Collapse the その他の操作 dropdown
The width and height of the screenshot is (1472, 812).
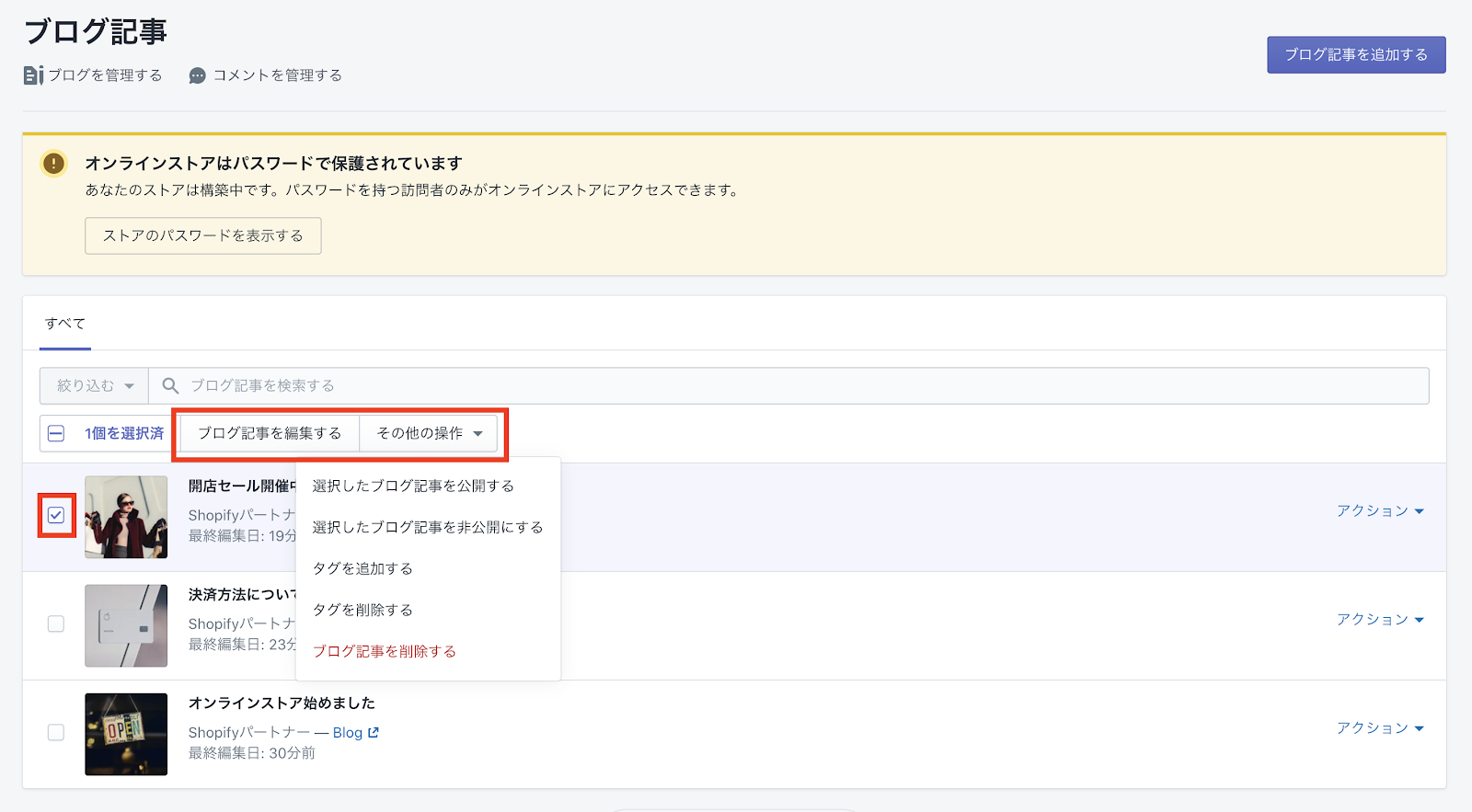[429, 433]
